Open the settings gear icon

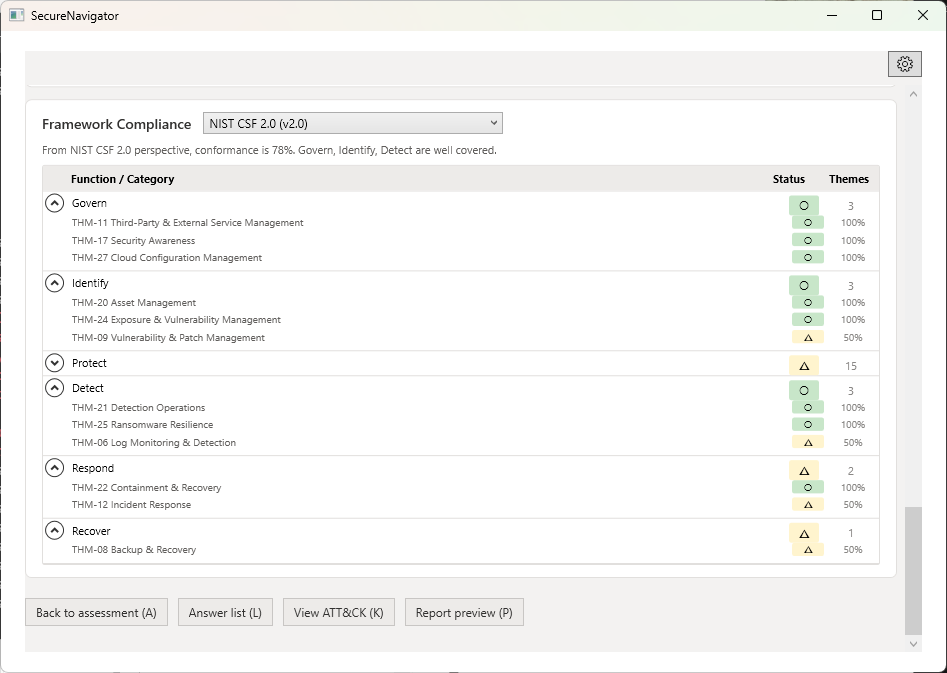pyautogui.click(x=905, y=63)
